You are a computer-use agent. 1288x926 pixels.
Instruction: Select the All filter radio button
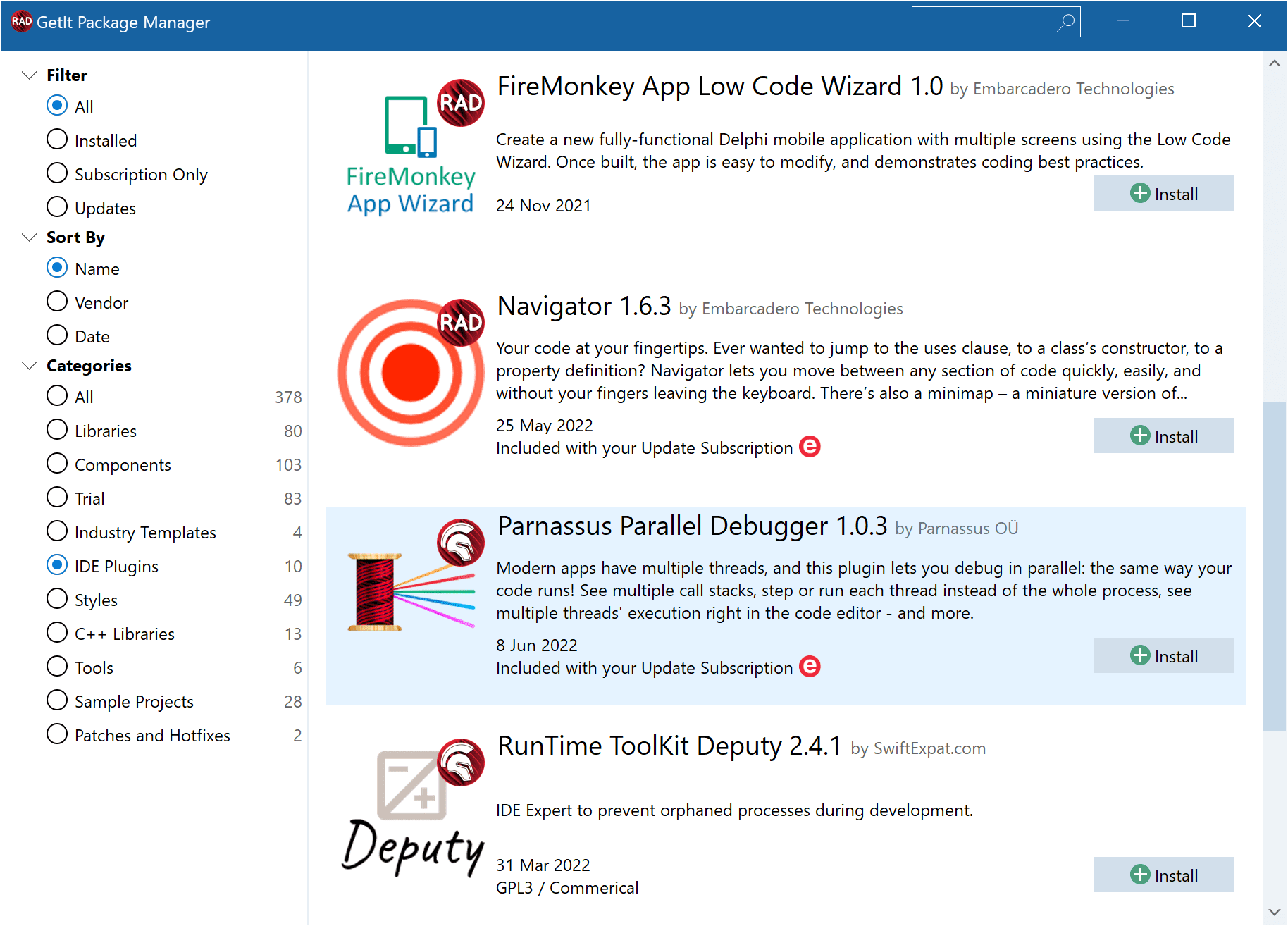click(57, 106)
